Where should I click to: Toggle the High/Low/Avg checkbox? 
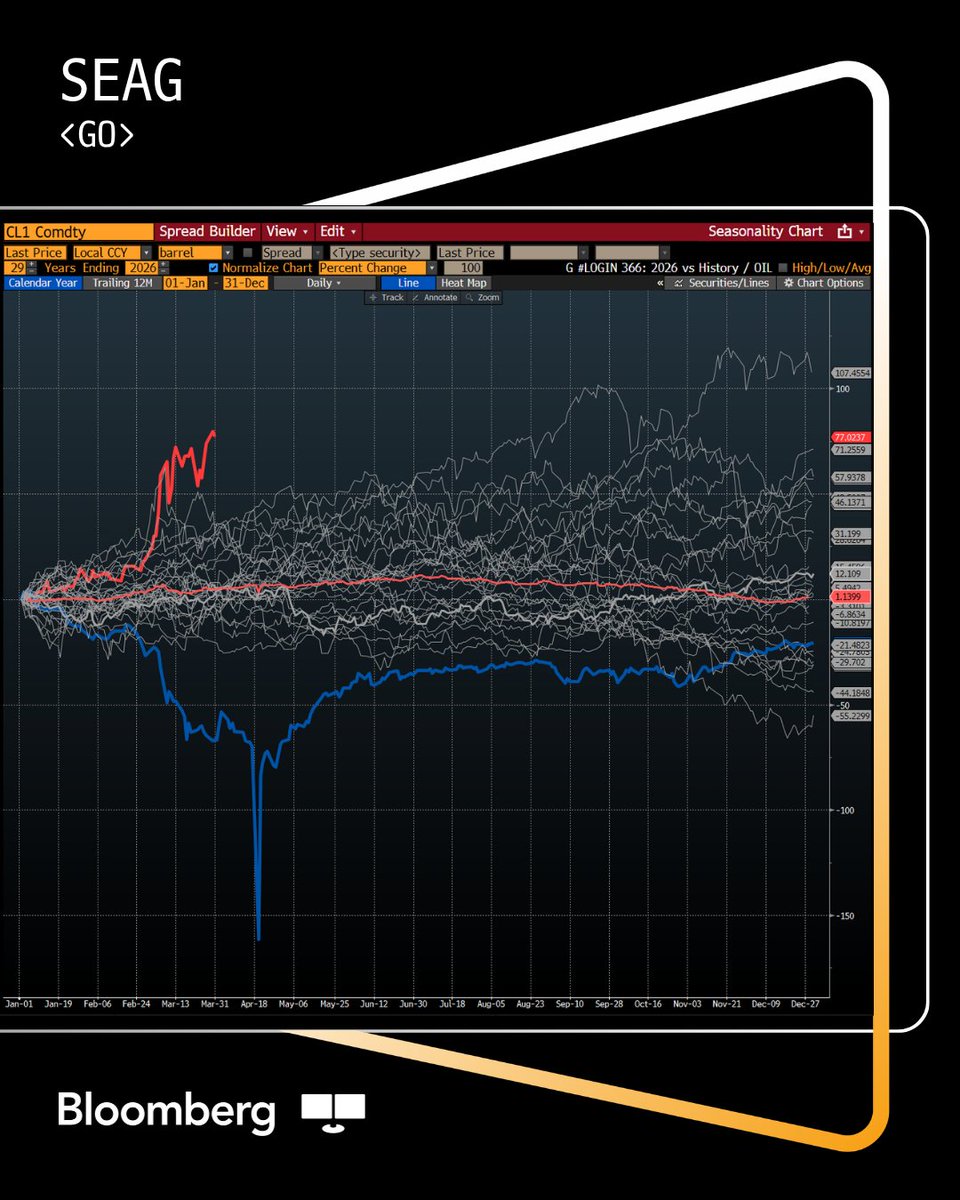782,268
